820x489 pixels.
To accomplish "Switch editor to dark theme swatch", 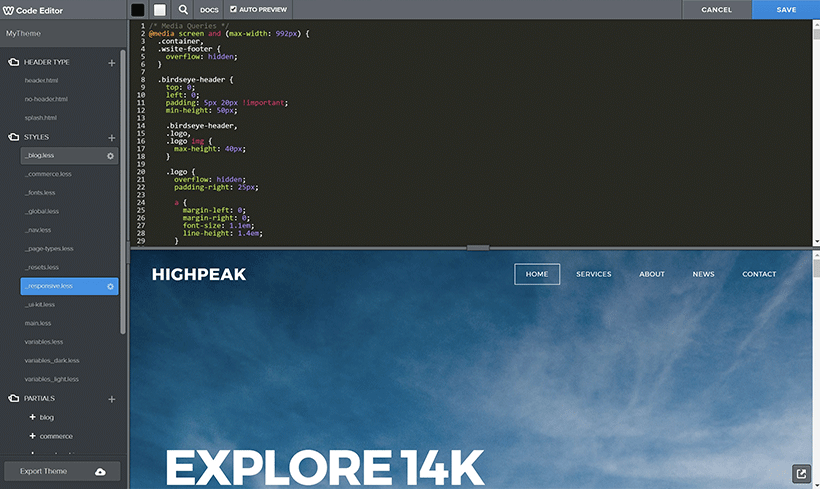I will 138,10.
